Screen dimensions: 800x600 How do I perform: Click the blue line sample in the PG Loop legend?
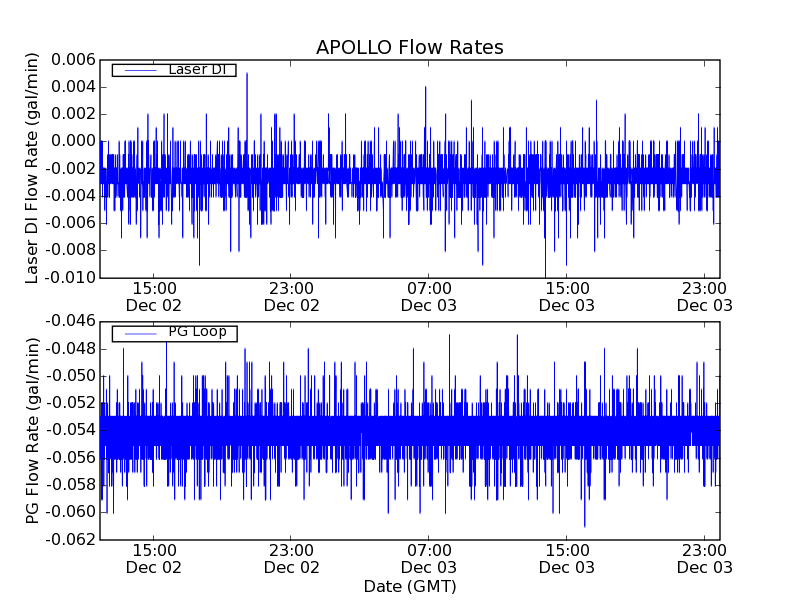pos(140,334)
